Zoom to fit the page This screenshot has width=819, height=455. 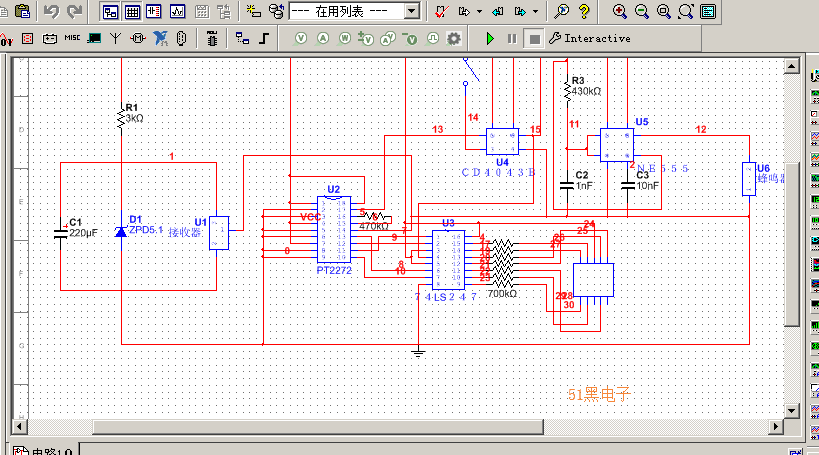686,11
